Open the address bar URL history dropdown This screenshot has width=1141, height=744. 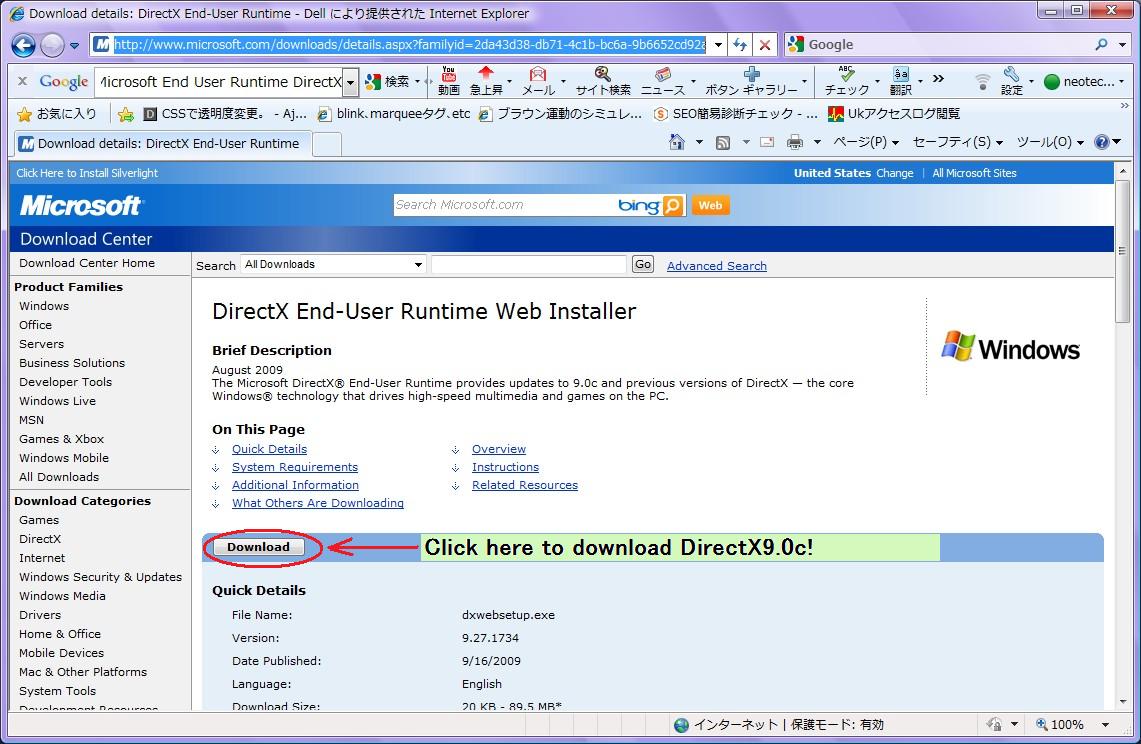(717, 45)
